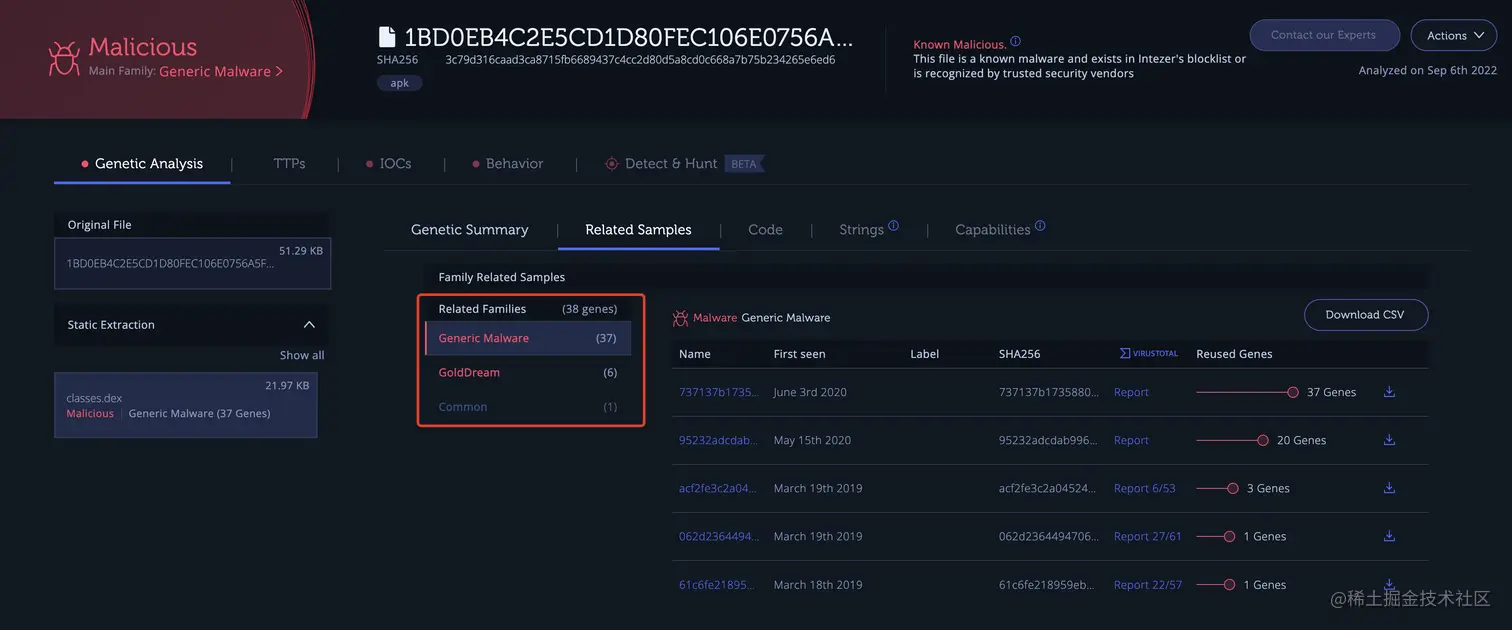Switch to the IOCs tab
The height and width of the screenshot is (630, 1512).
click(x=389, y=164)
